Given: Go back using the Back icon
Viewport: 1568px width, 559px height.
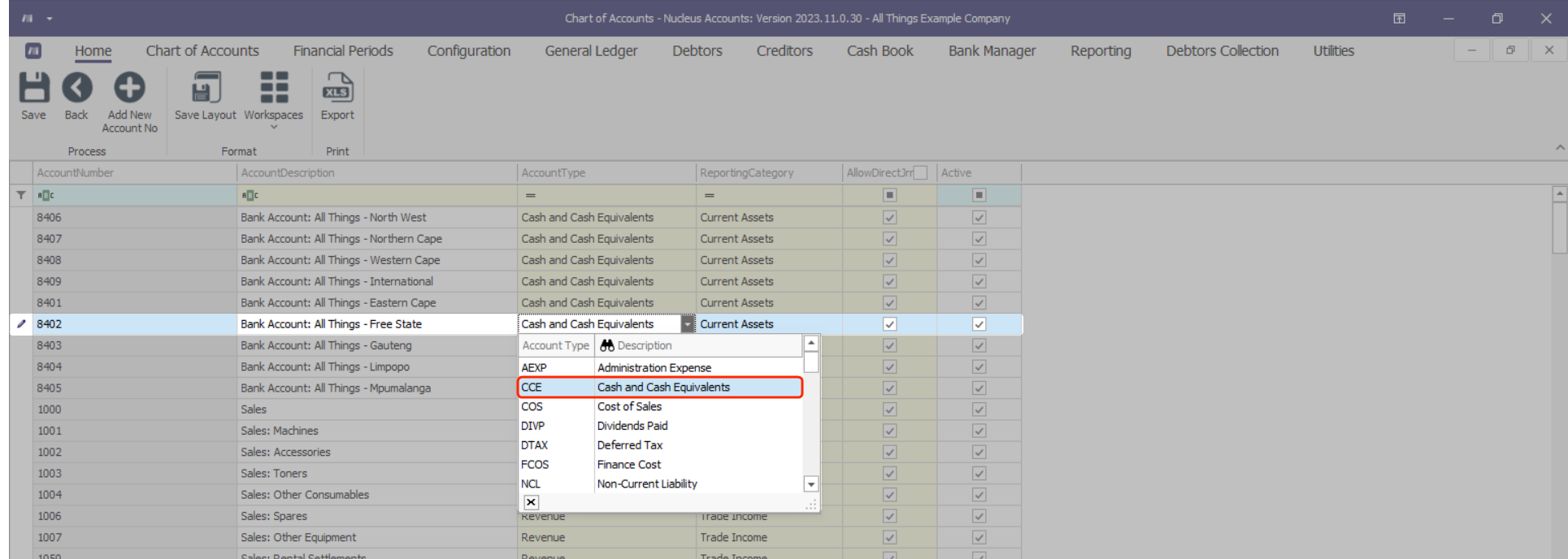Looking at the screenshot, I should tap(76, 97).
